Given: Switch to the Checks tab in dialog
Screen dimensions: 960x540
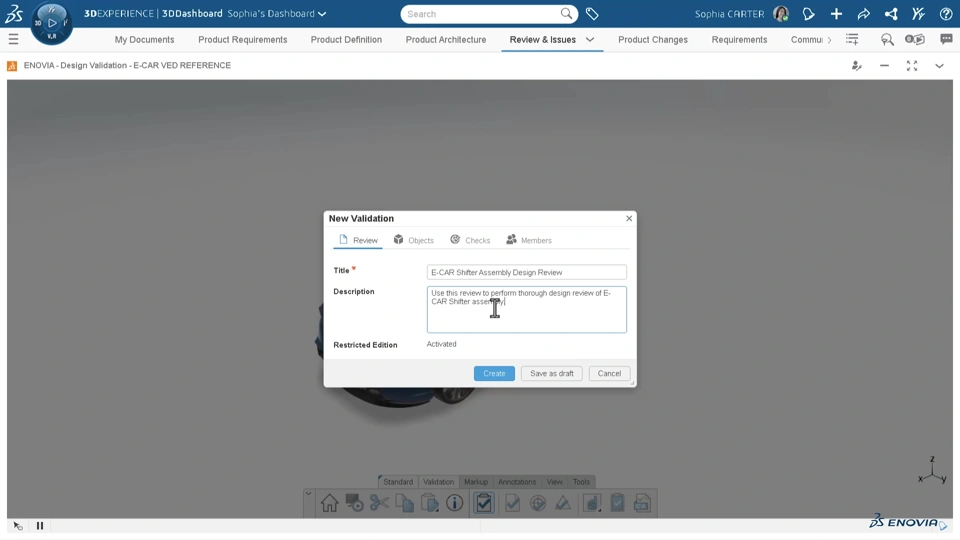Looking at the screenshot, I should (470, 240).
